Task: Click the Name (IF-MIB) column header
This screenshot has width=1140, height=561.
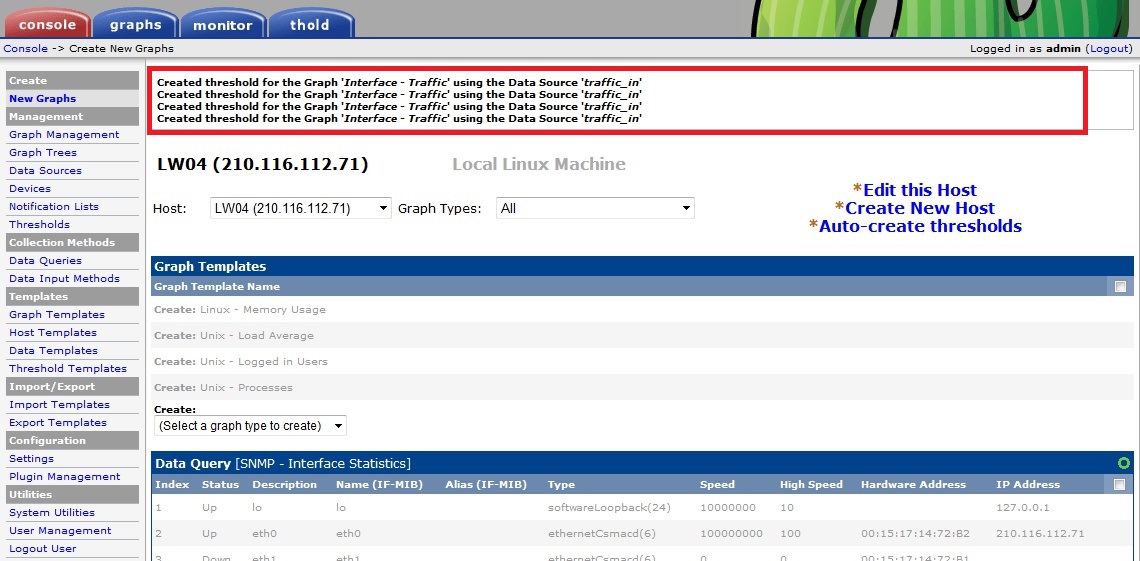Action: 380,484
